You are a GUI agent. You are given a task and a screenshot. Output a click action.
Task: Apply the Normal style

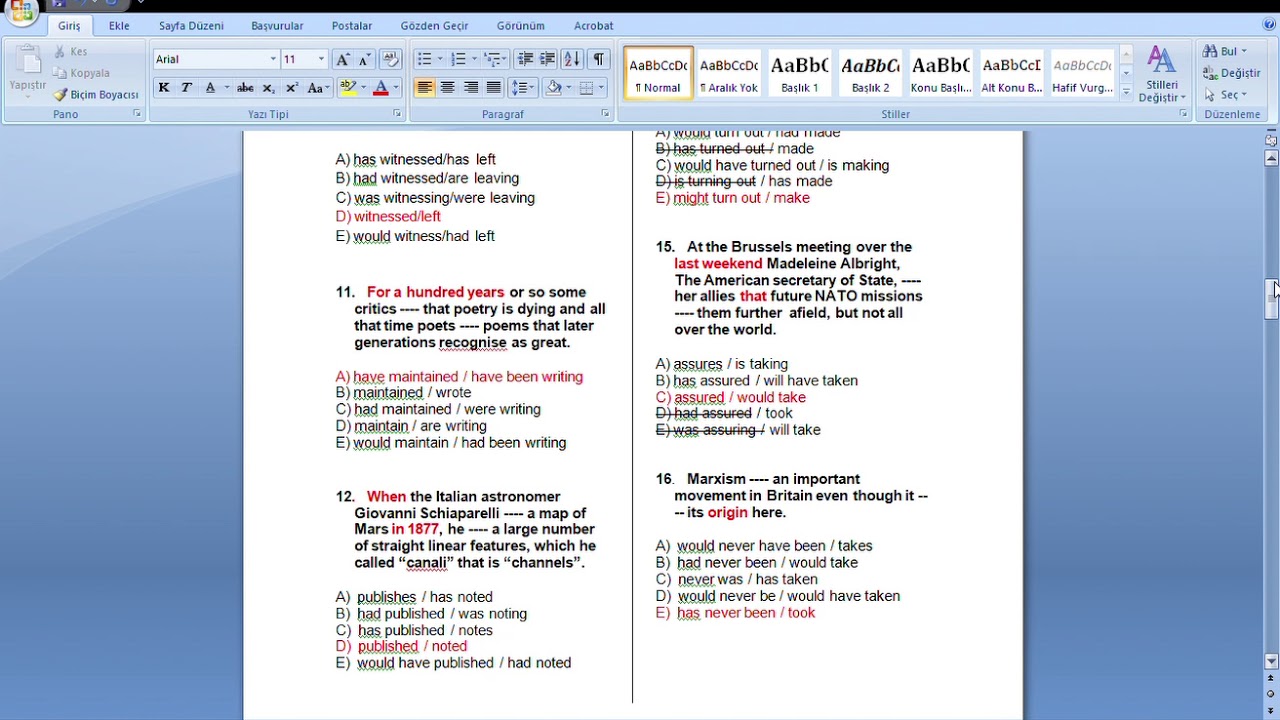(x=658, y=73)
